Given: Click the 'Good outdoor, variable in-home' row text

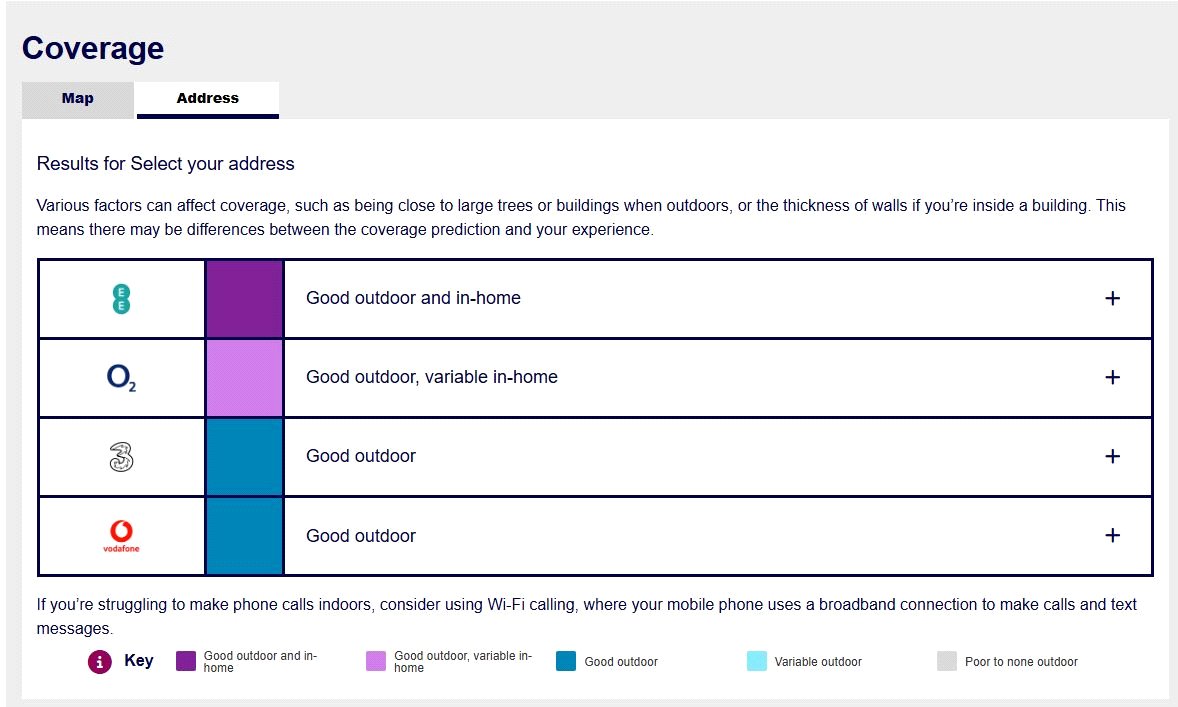Looking at the screenshot, I should [432, 377].
